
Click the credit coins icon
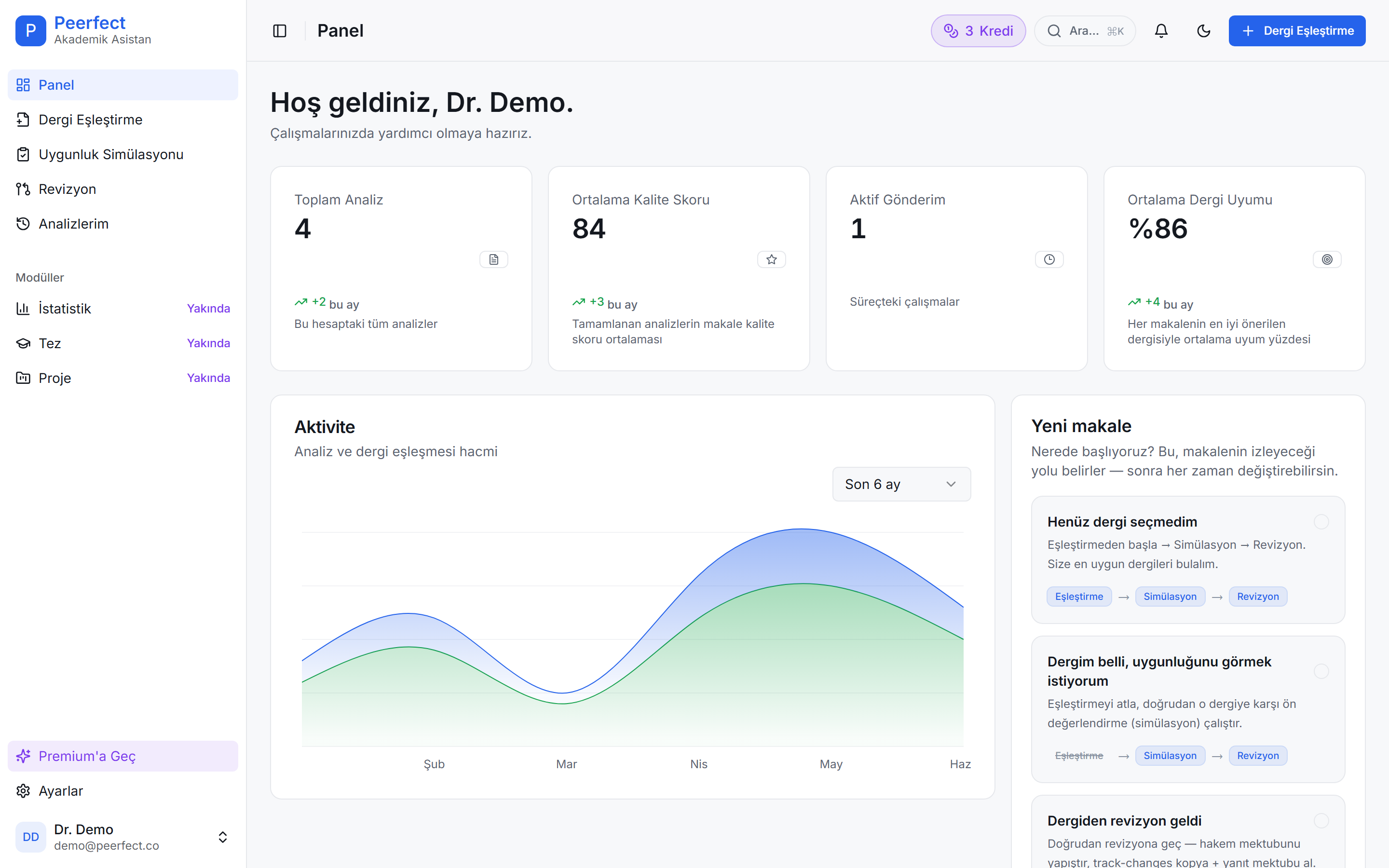[x=951, y=31]
